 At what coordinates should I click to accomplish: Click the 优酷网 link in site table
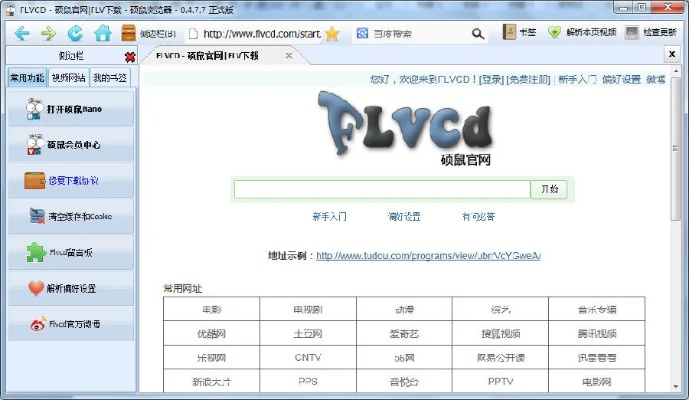point(211,333)
